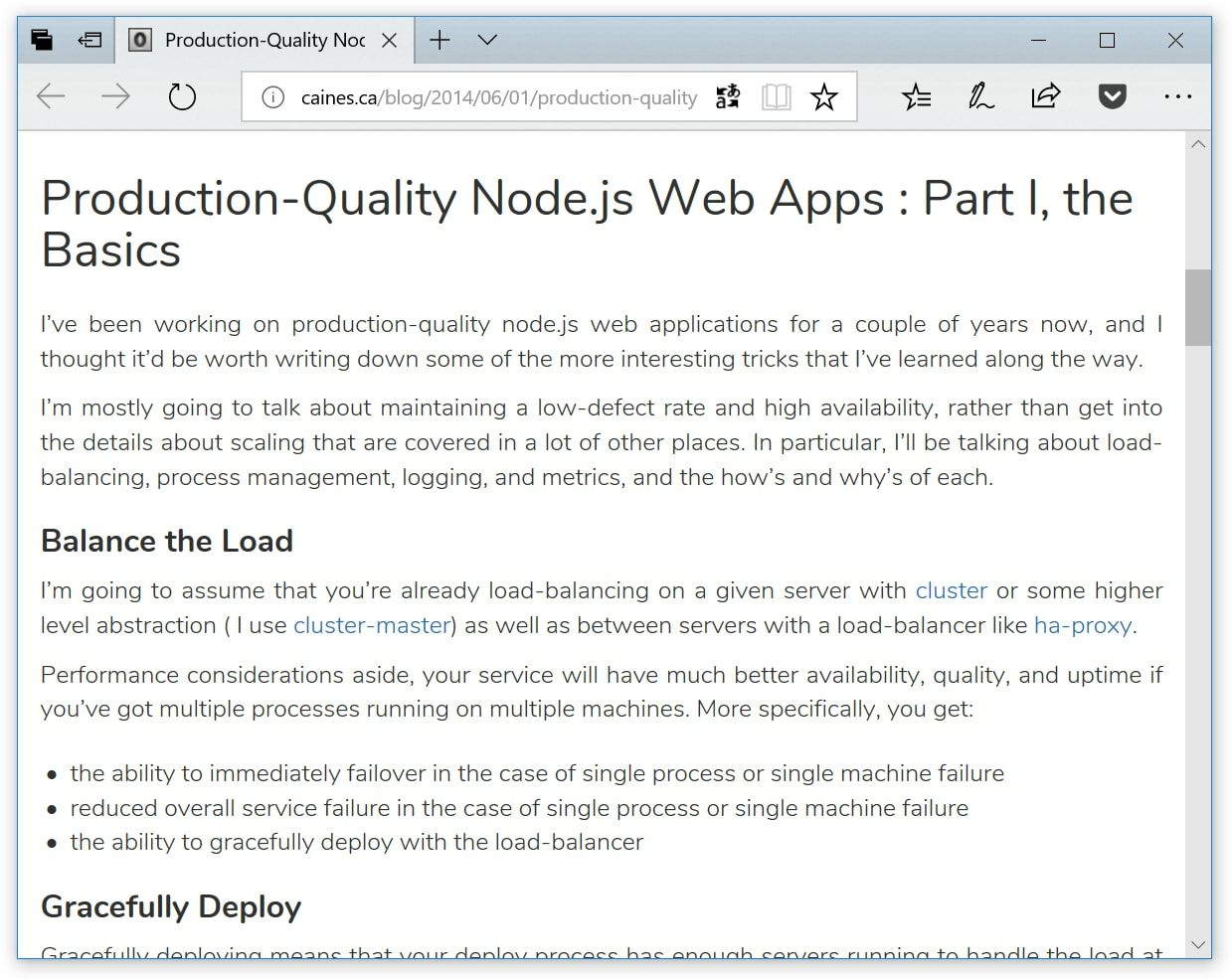This screenshot has width=1232, height=979.
Task: Click bullet about immediately failover
Action: (x=537, y=773)
